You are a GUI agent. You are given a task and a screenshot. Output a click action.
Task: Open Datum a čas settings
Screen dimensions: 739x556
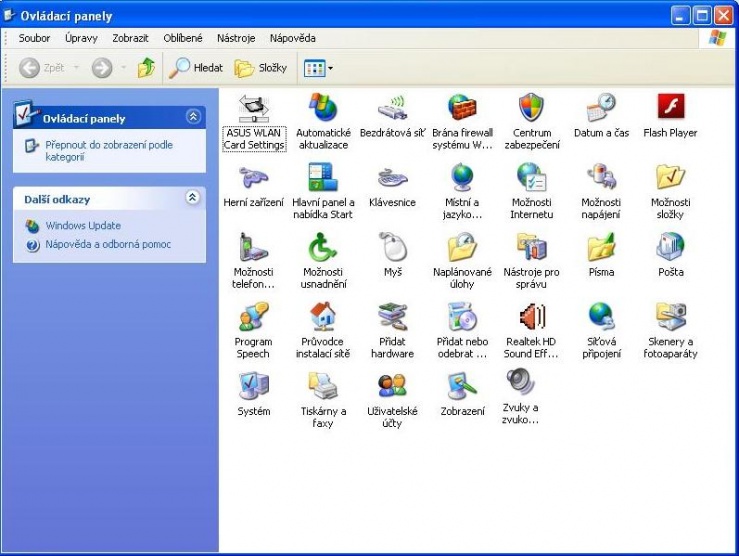(x=601, y=108)
